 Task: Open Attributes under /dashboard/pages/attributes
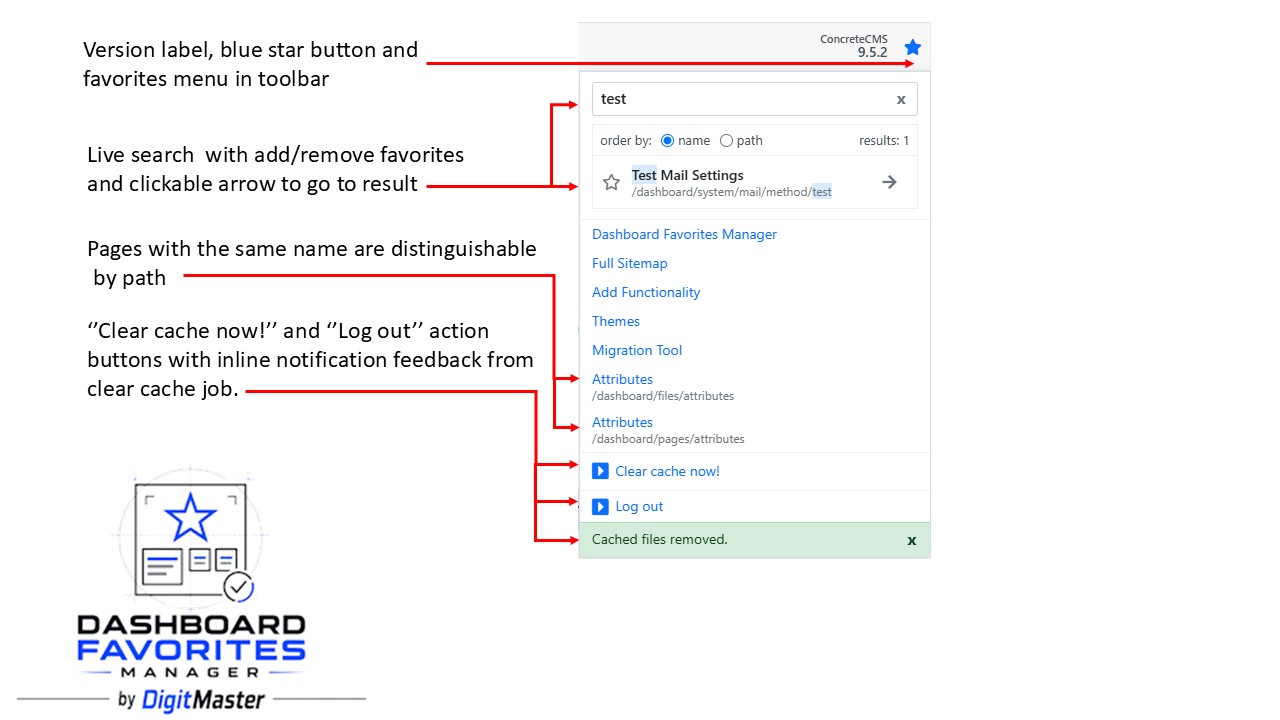tap(622, 422)
